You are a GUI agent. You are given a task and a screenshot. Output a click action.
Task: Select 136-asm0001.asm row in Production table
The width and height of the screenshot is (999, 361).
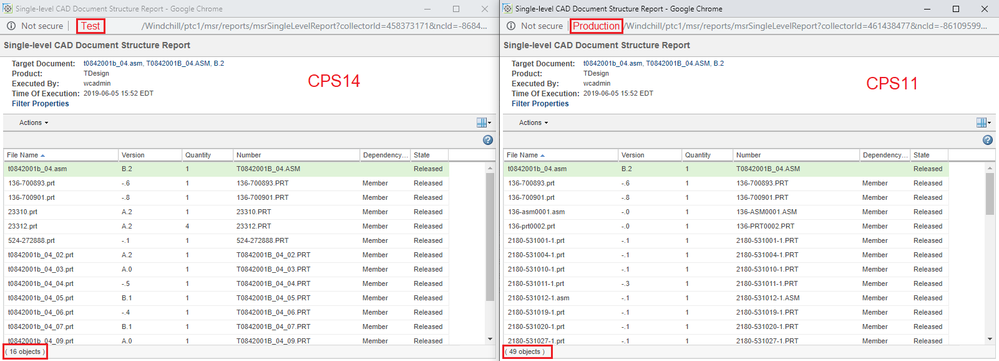pyautogui.click(x=726, y=211)
